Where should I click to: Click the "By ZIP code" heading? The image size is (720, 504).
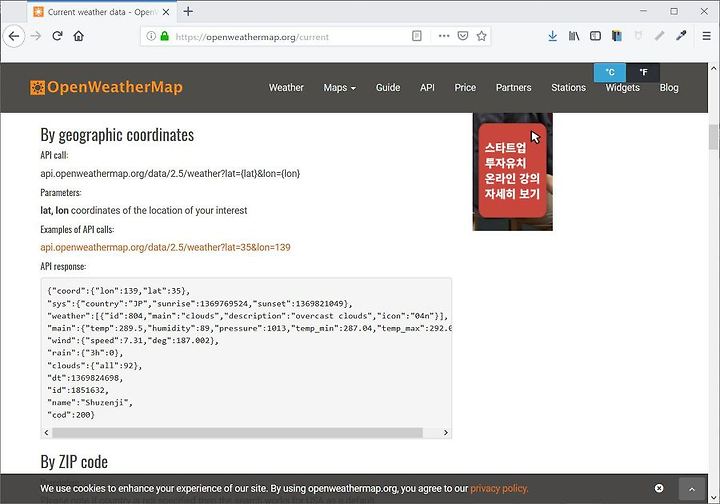coord(74,462)
